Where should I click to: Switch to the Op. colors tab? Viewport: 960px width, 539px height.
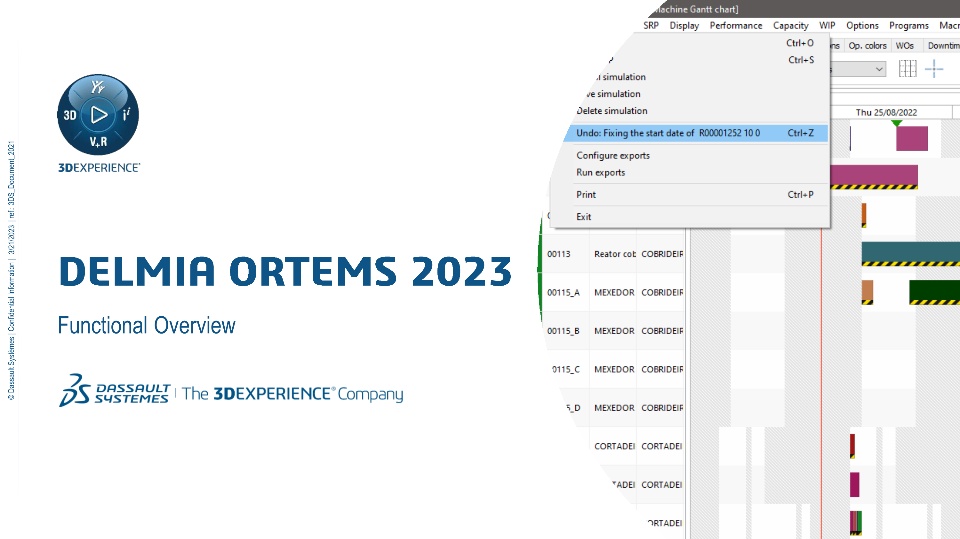[867, 46]
